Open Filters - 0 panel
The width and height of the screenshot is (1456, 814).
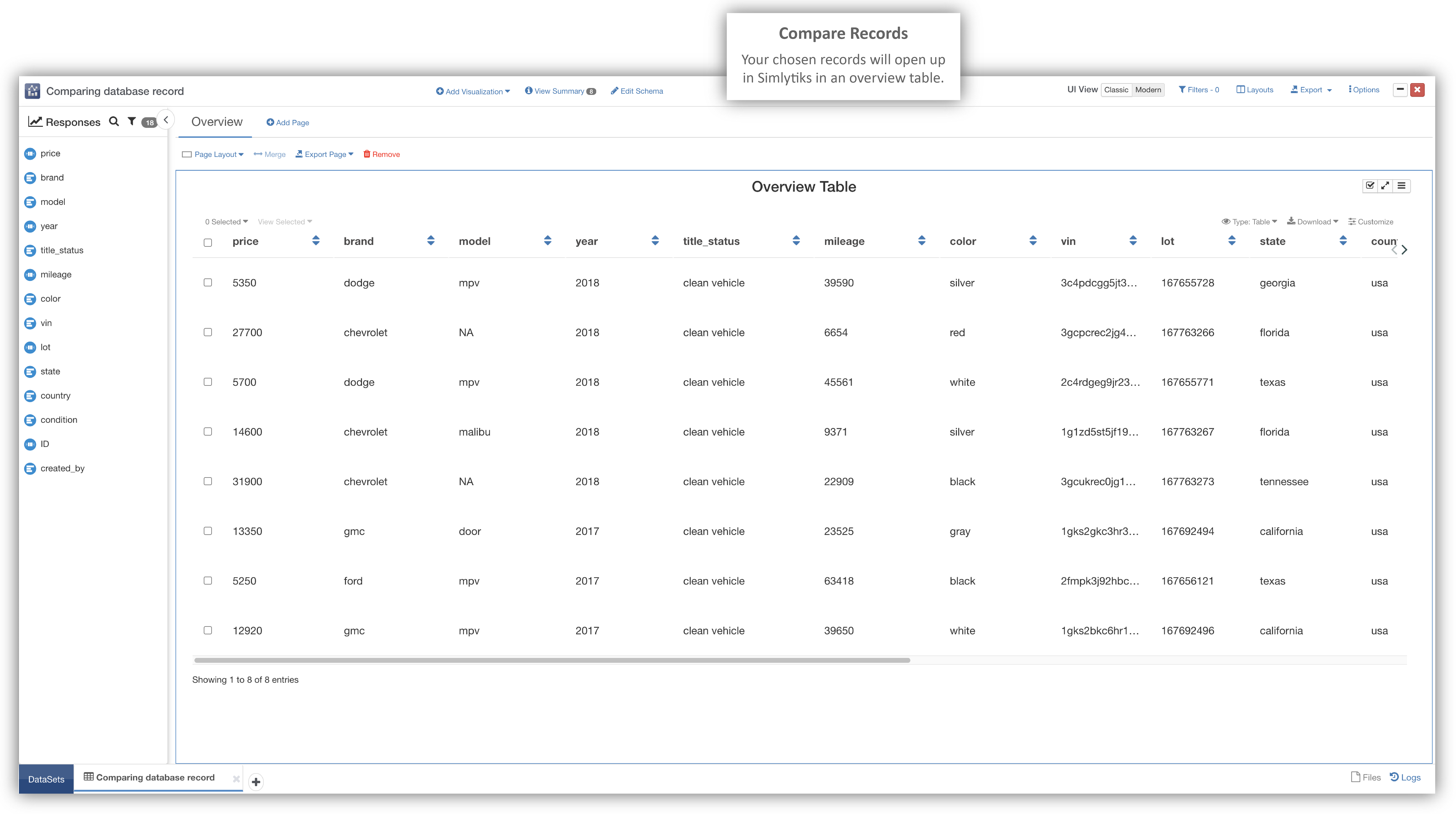tap(1198, 90)
